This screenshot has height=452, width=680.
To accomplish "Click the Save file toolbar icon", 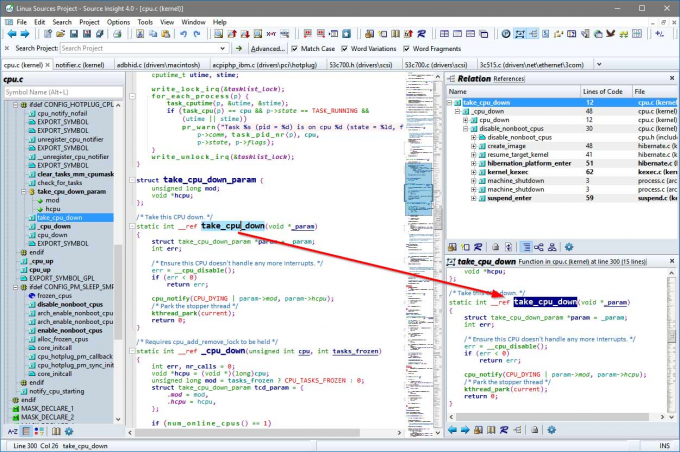I will point(74,34).
